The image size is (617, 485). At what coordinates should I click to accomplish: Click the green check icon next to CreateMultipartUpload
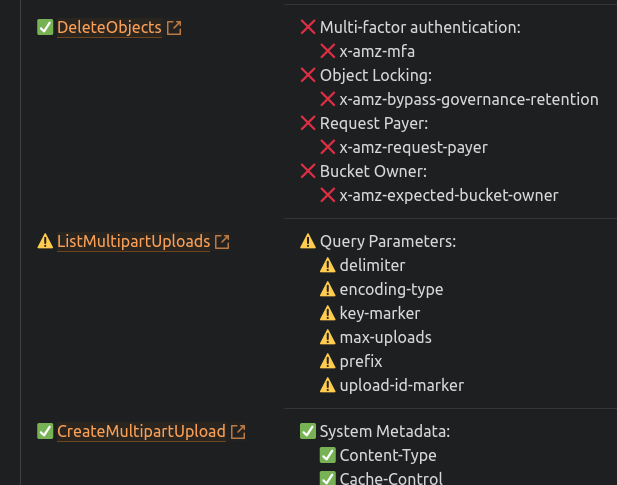point(45,432)
